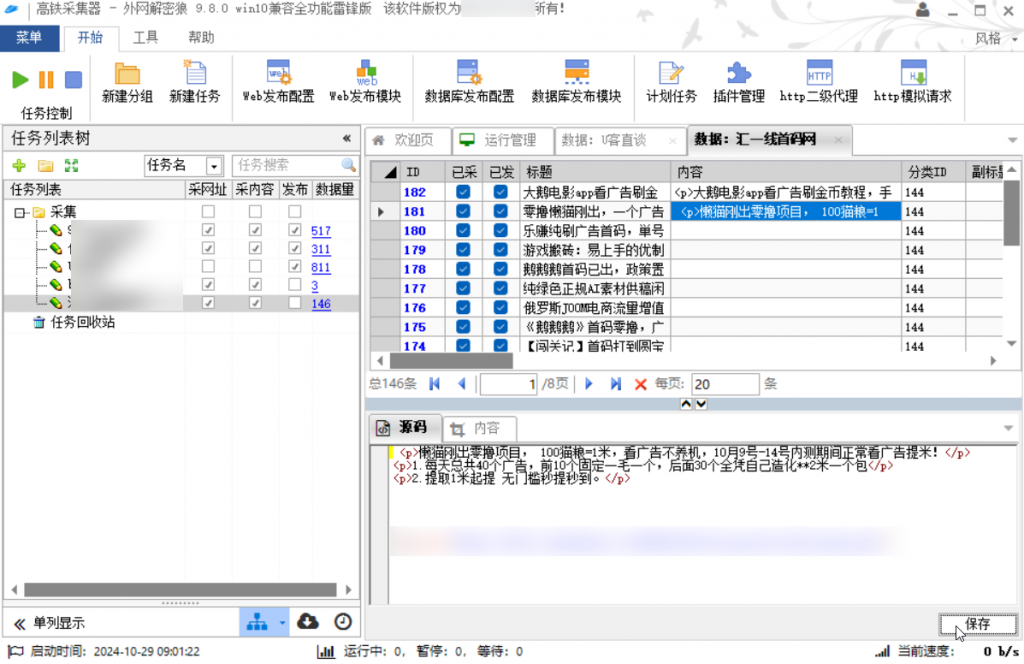Collapse the 任务列表树 panel with chevron
Screen dimensions: 1024x664
pyautogui.click(x=347, y=139)
